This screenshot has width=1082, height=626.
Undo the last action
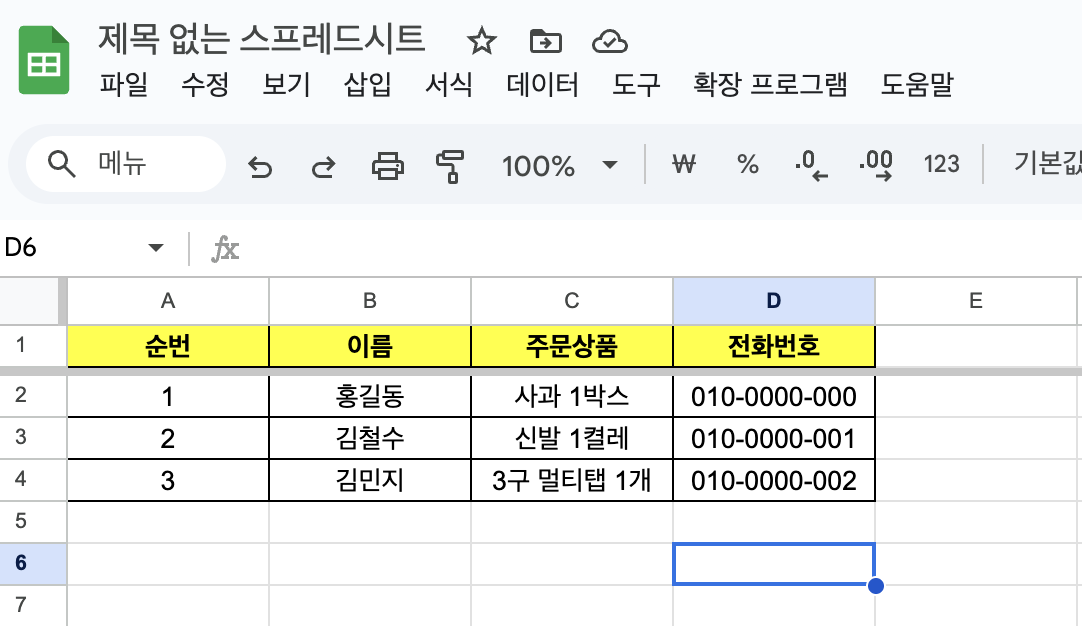tap(260, 166)
